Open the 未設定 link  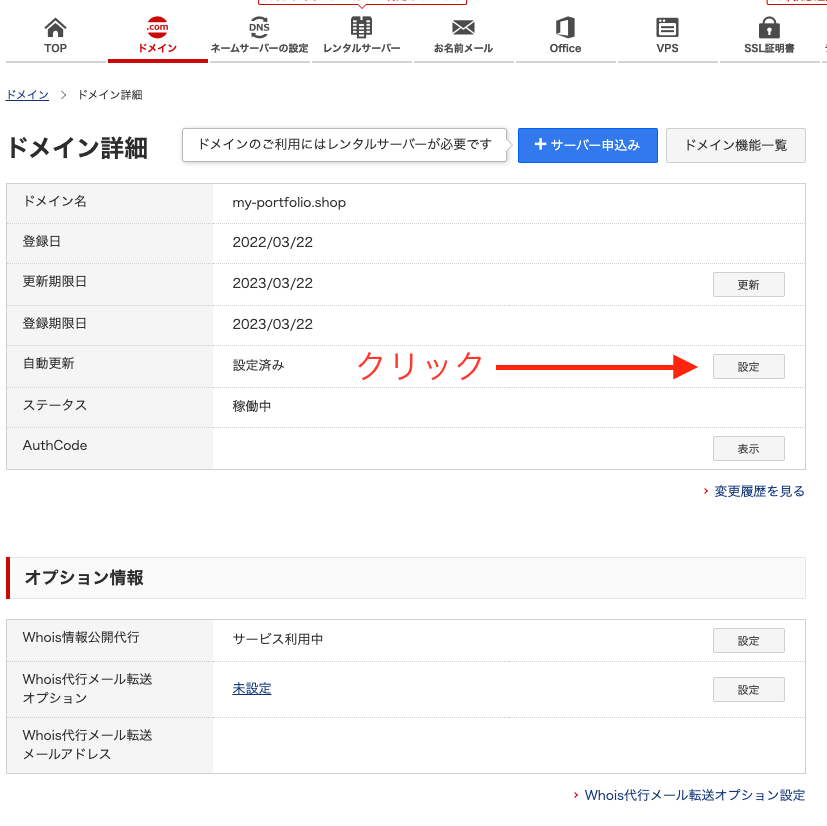click(x=250, y=689)
